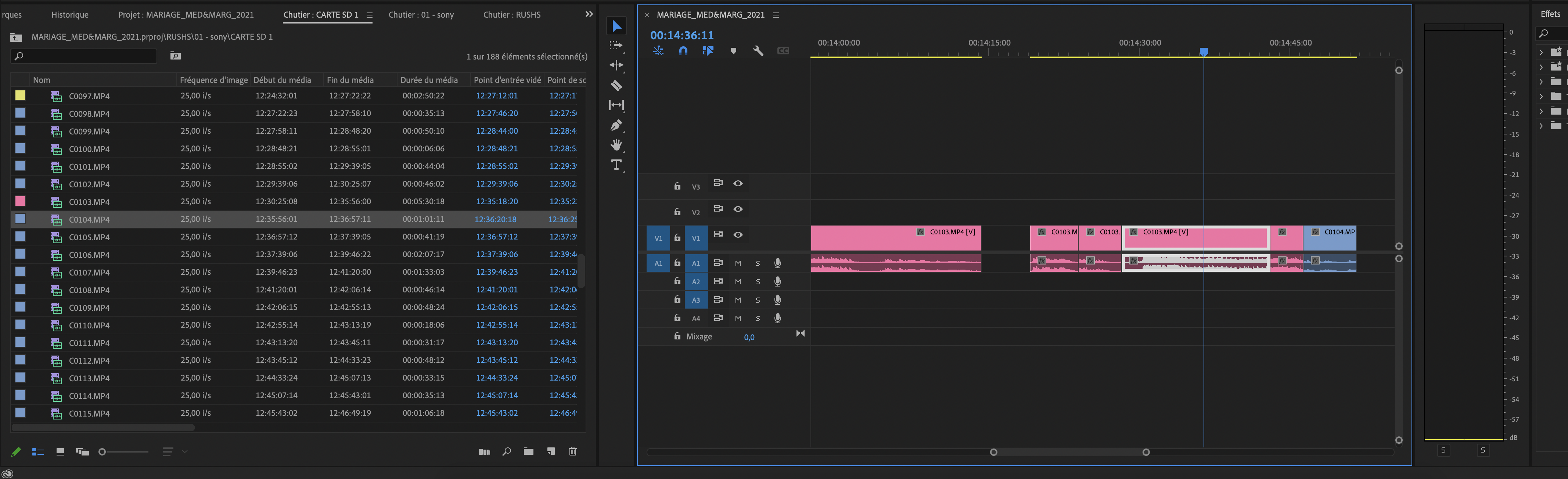Open timeline display settings wrench
The image size is (1568, 479).
(x=758, y=51)
